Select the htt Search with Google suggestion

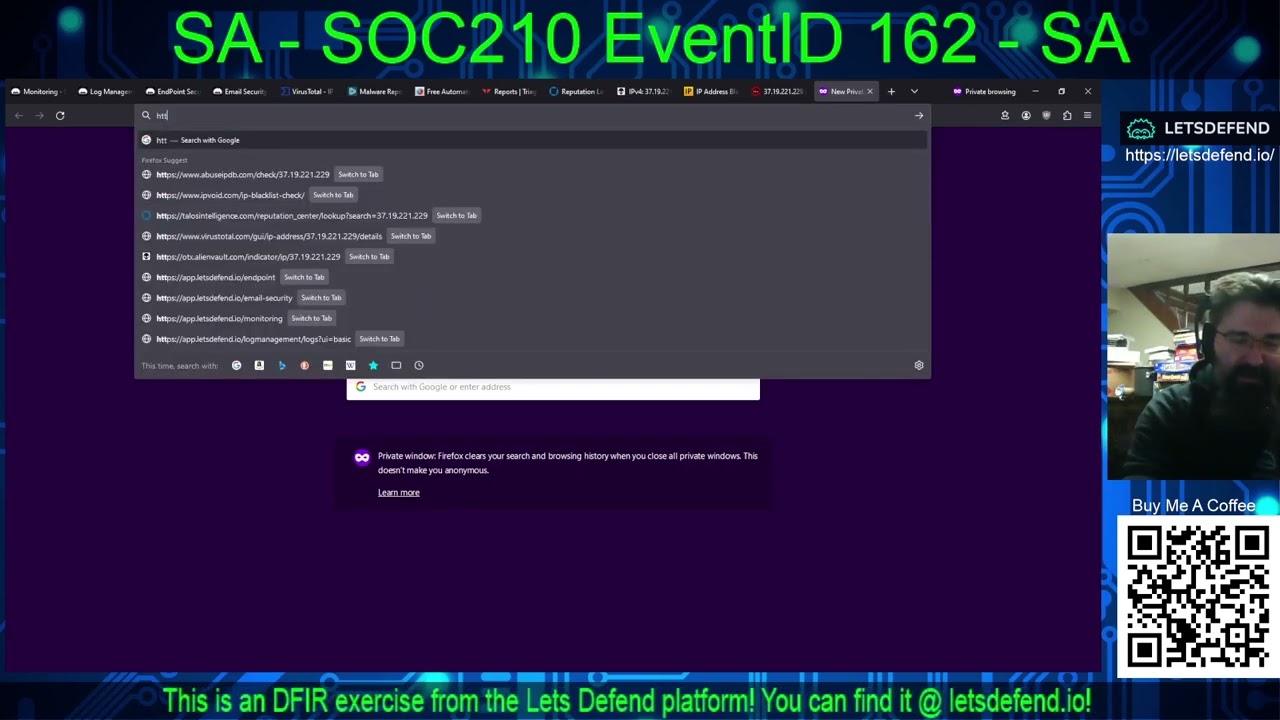pos(532,140)
